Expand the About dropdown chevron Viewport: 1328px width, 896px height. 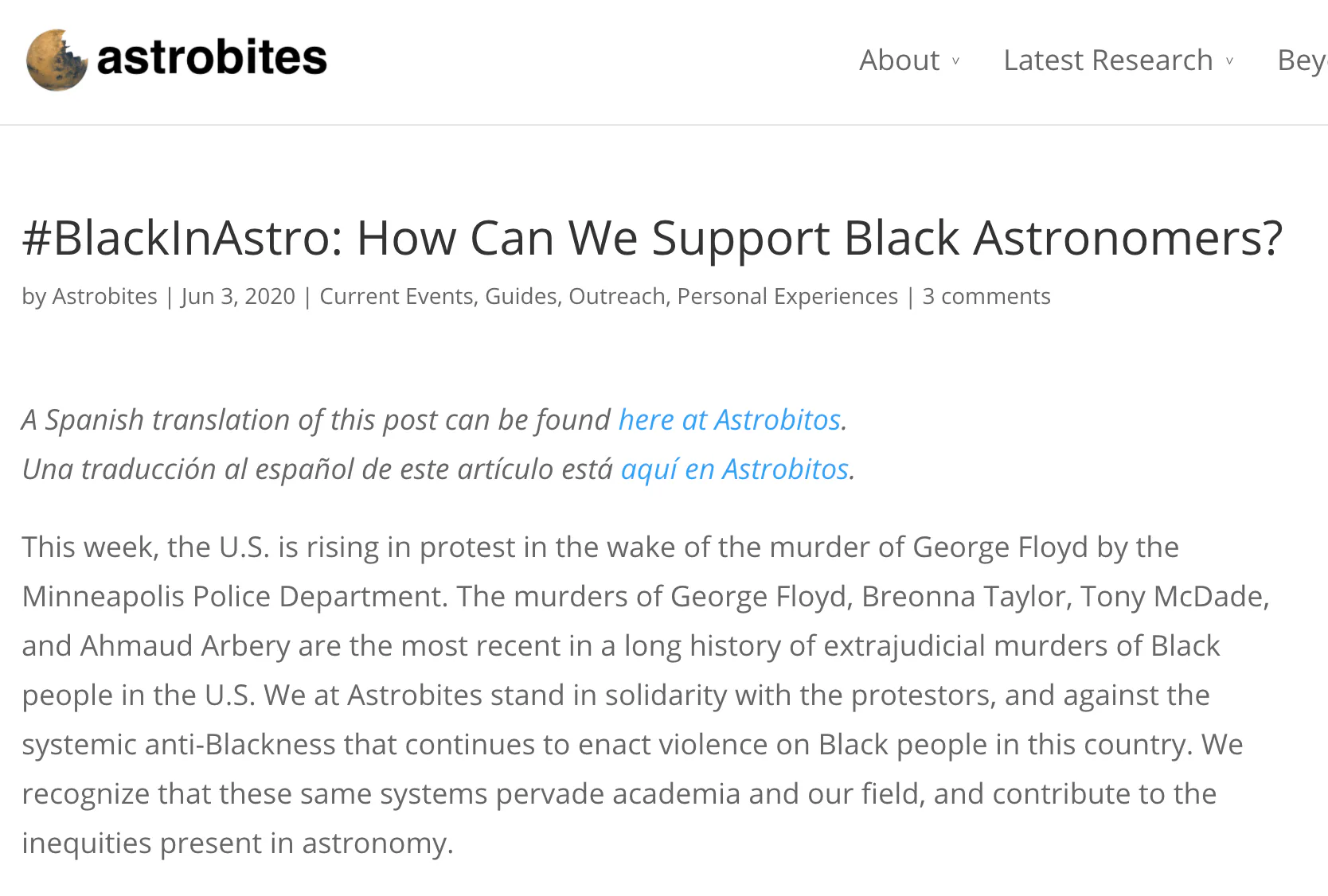pos(955,61)
